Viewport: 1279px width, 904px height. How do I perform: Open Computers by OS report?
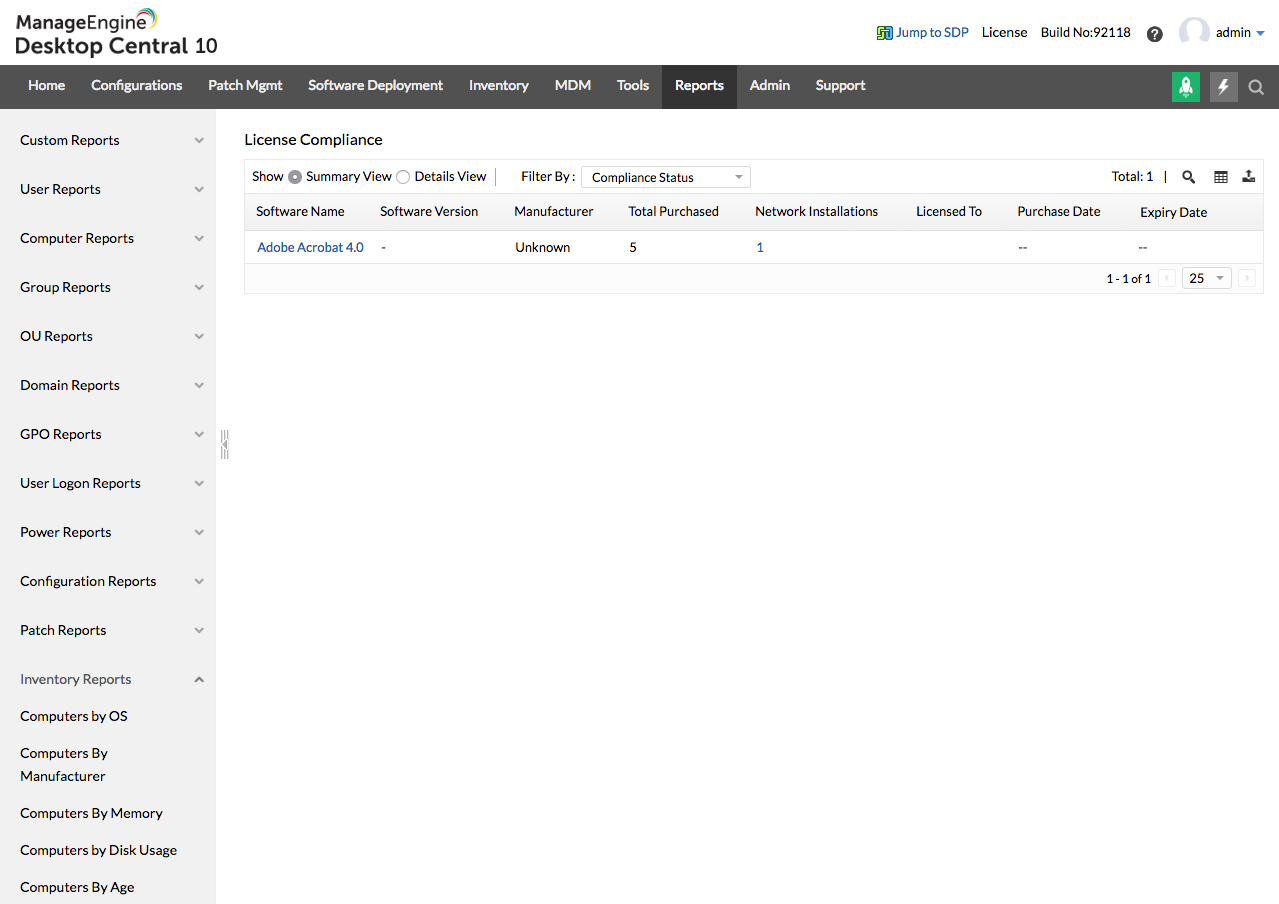tap(74, 716)
